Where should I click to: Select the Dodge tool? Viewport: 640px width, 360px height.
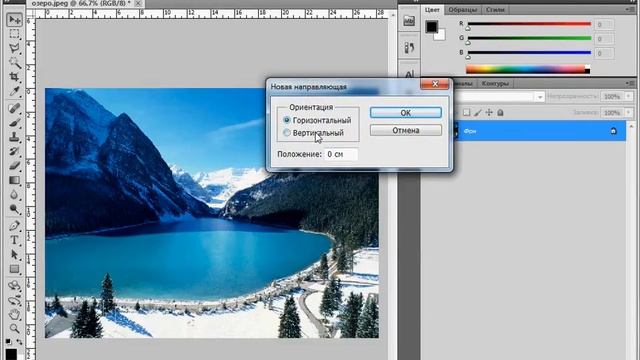tap(14, 209)
